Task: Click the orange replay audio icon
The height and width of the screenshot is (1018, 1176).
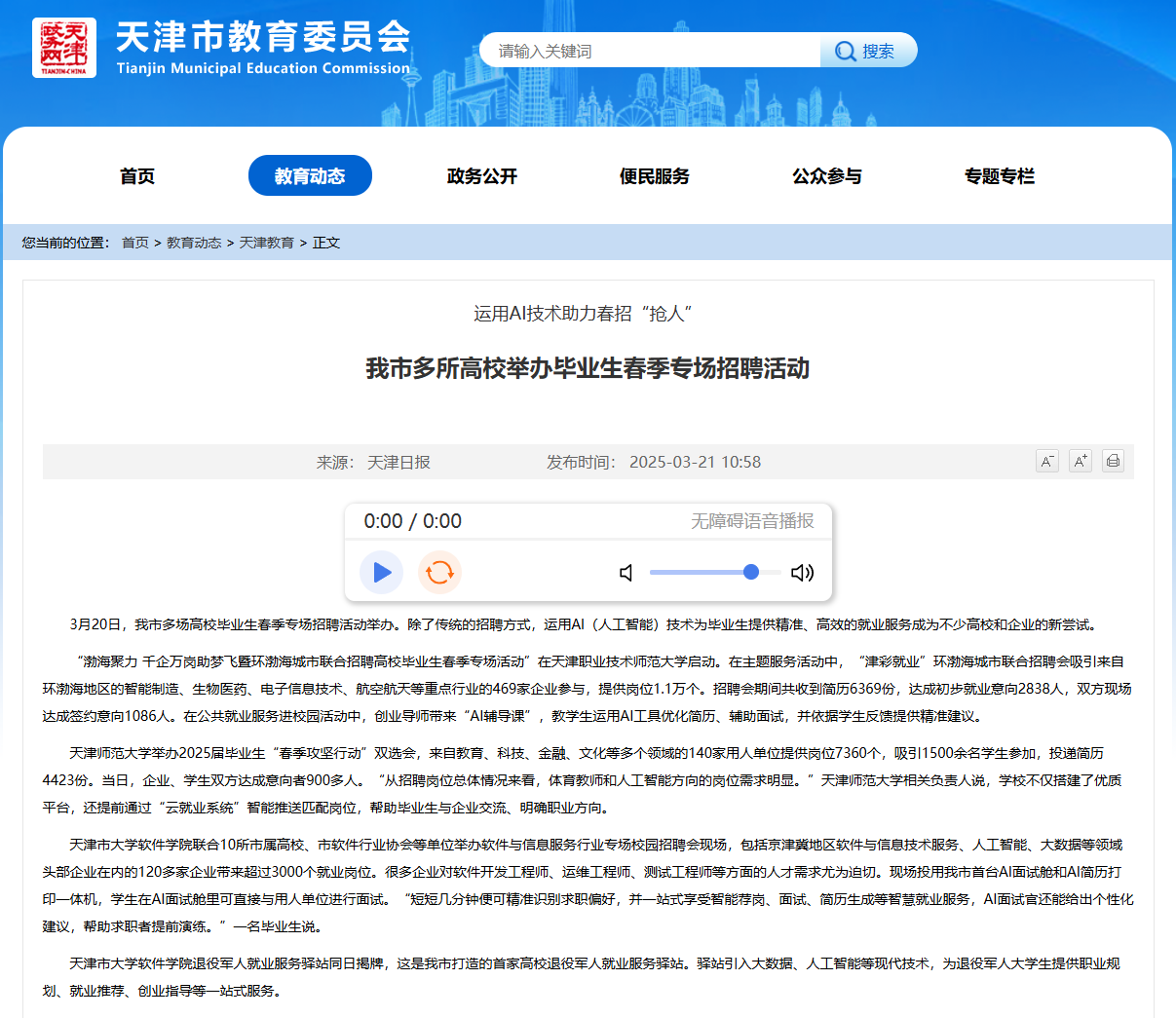Action: [439, 572]
